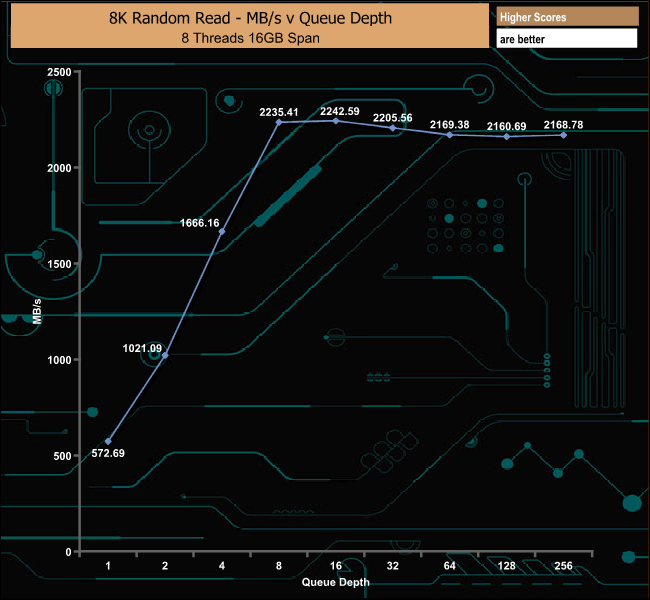Viewport: 650px width, 600px height.
Task: Select the 2160.69 data point marker
Action: (x=507, y=137)
